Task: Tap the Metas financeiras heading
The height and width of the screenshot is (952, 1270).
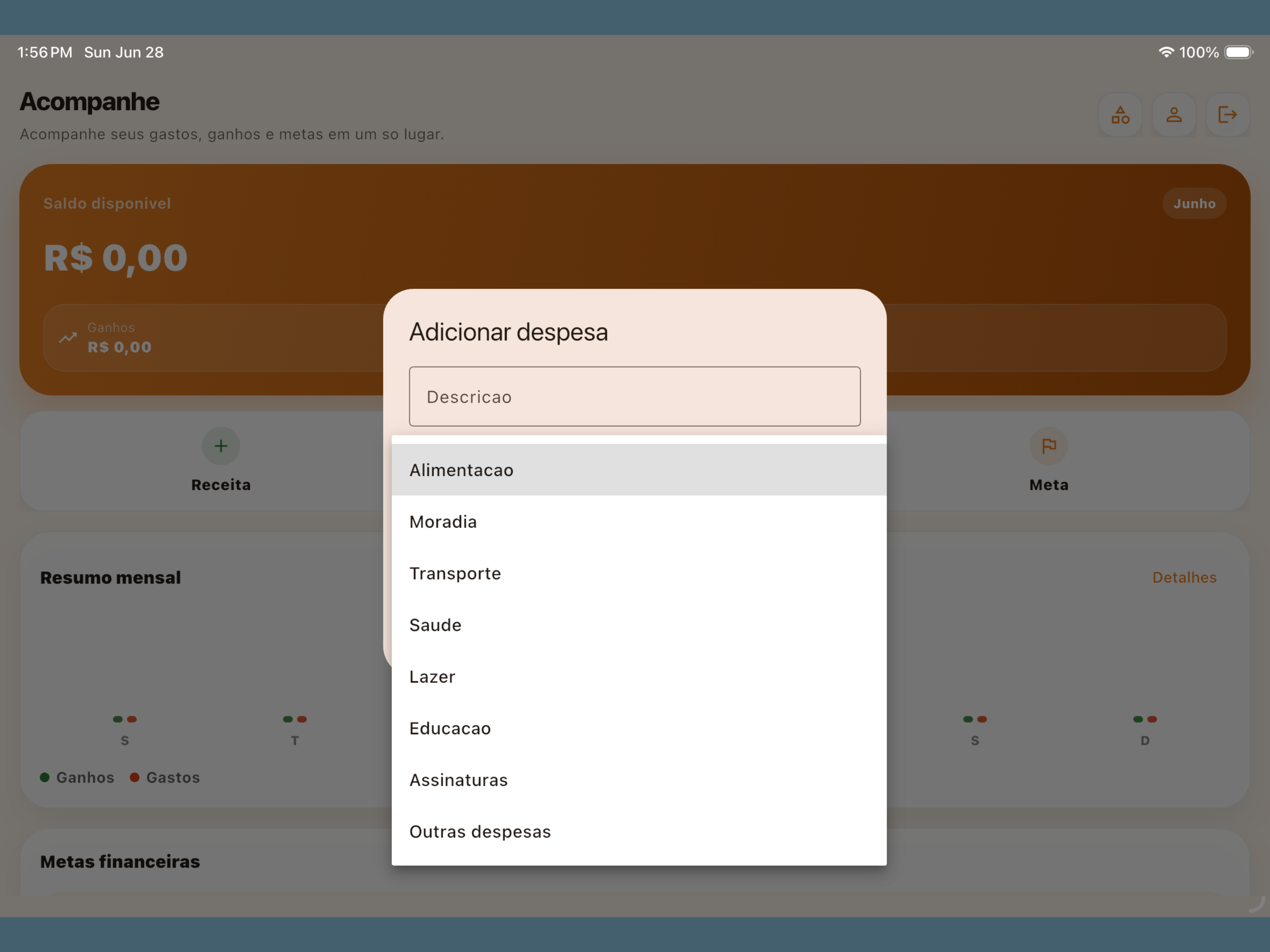Action: [x=120, y=861]
